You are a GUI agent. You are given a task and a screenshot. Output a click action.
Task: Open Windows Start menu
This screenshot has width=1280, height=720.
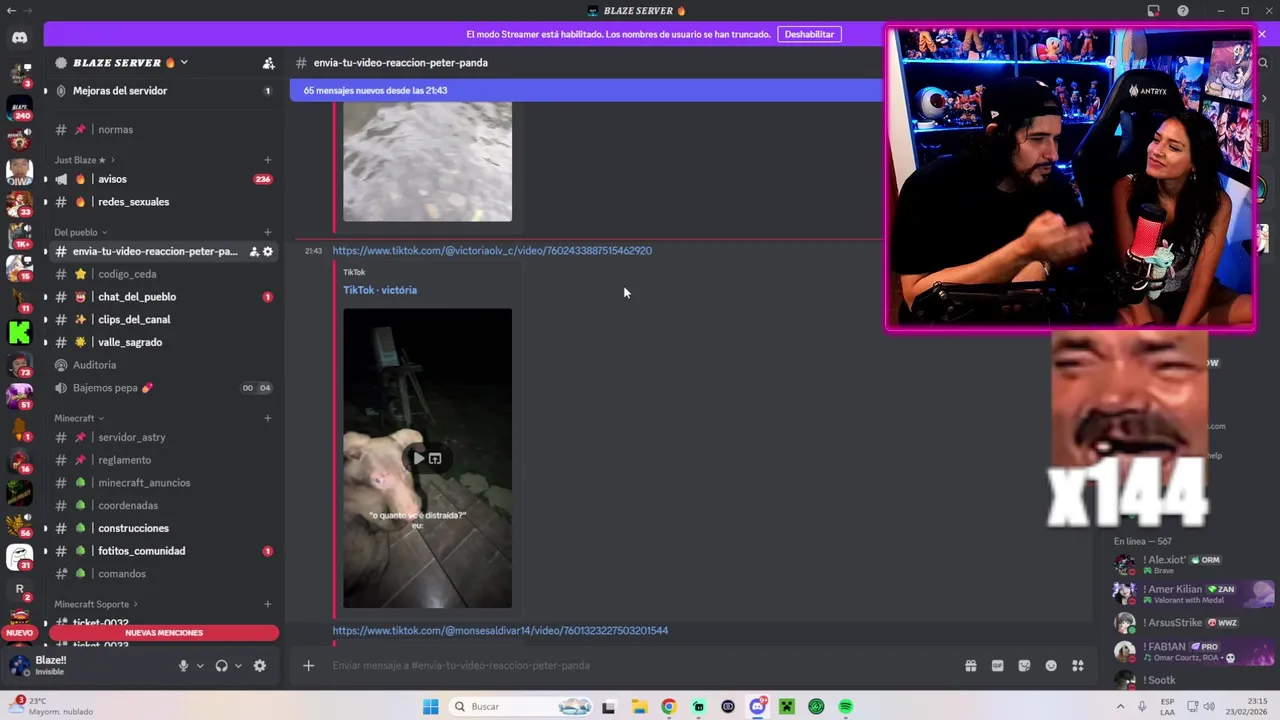pyautogui.click(x=431, y=707)
